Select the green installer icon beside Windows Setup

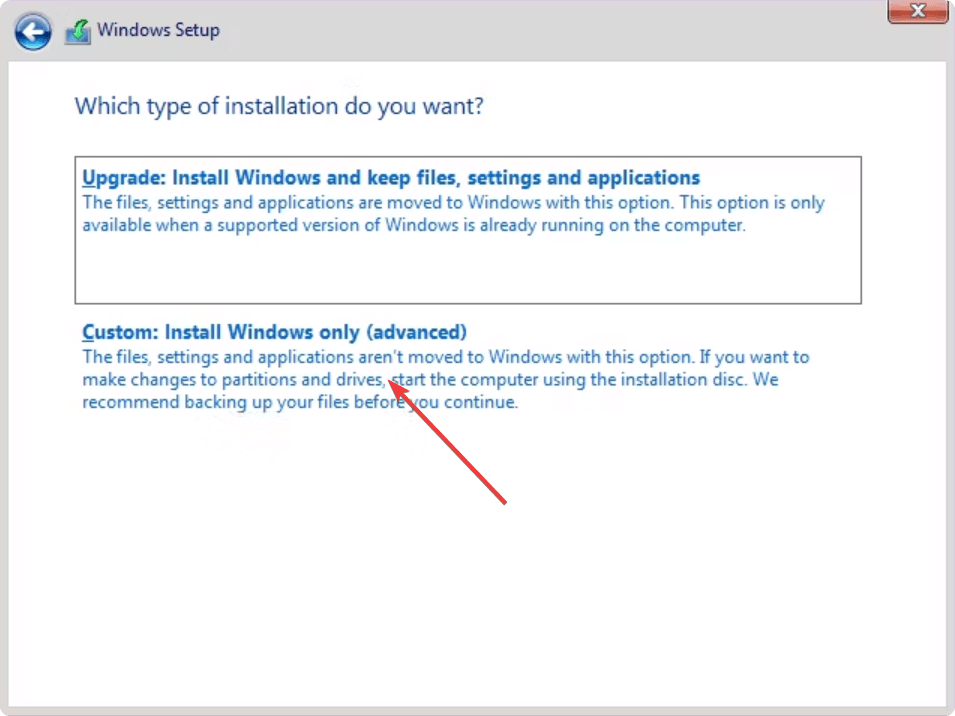click(77, 30)
